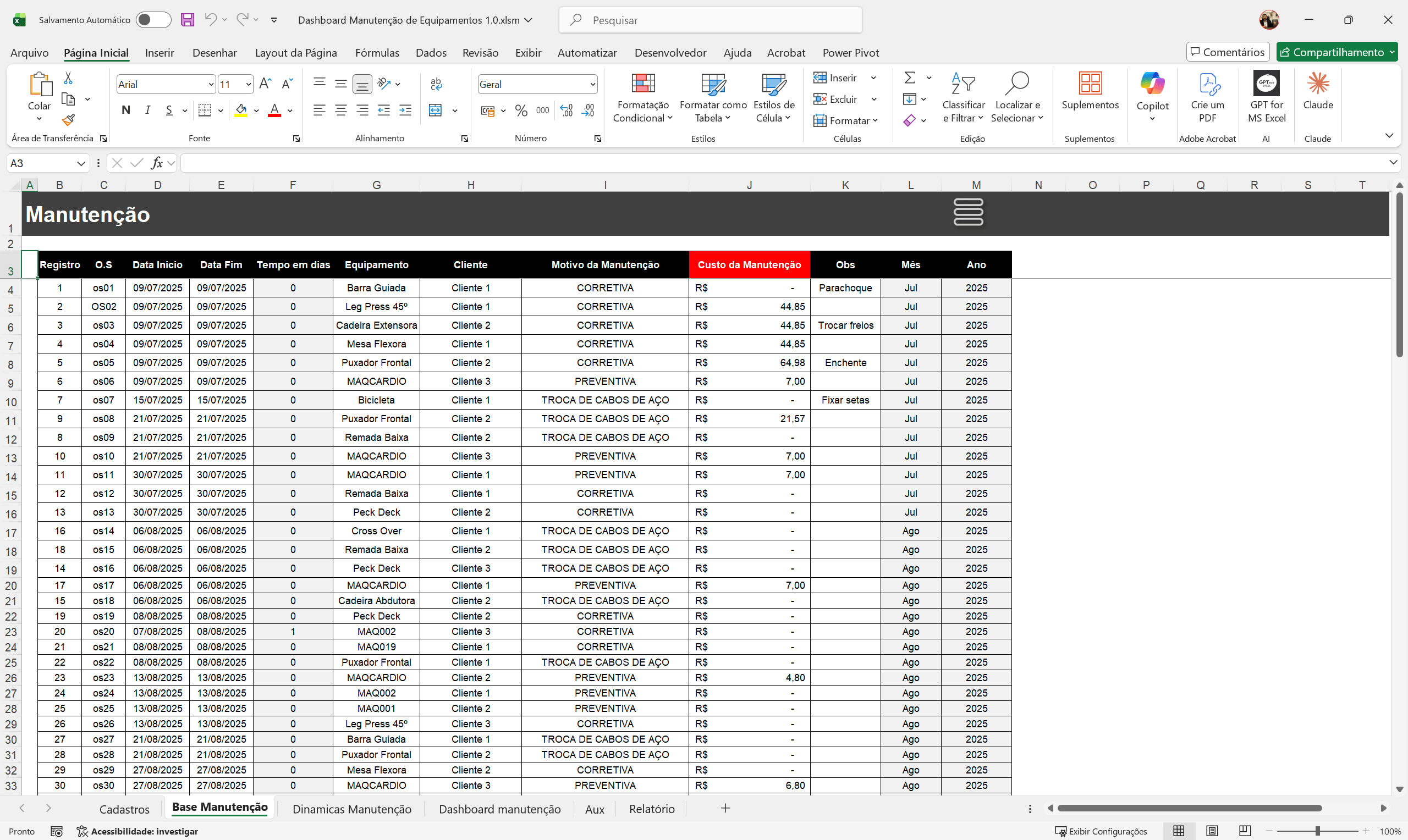Screen dimensions: 1408x840
Task: Click the Merge and Center icon
Action: pyautogui.click(x=436, y=110)
